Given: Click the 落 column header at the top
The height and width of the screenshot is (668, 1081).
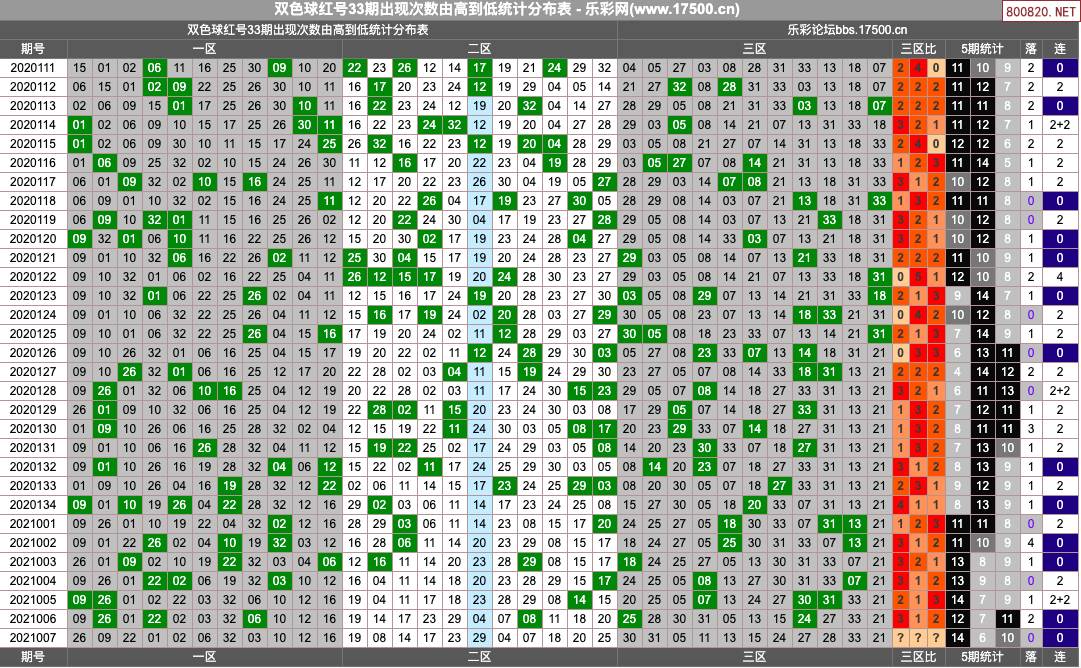Looking at the screenshot, I should coord(1031,49).
